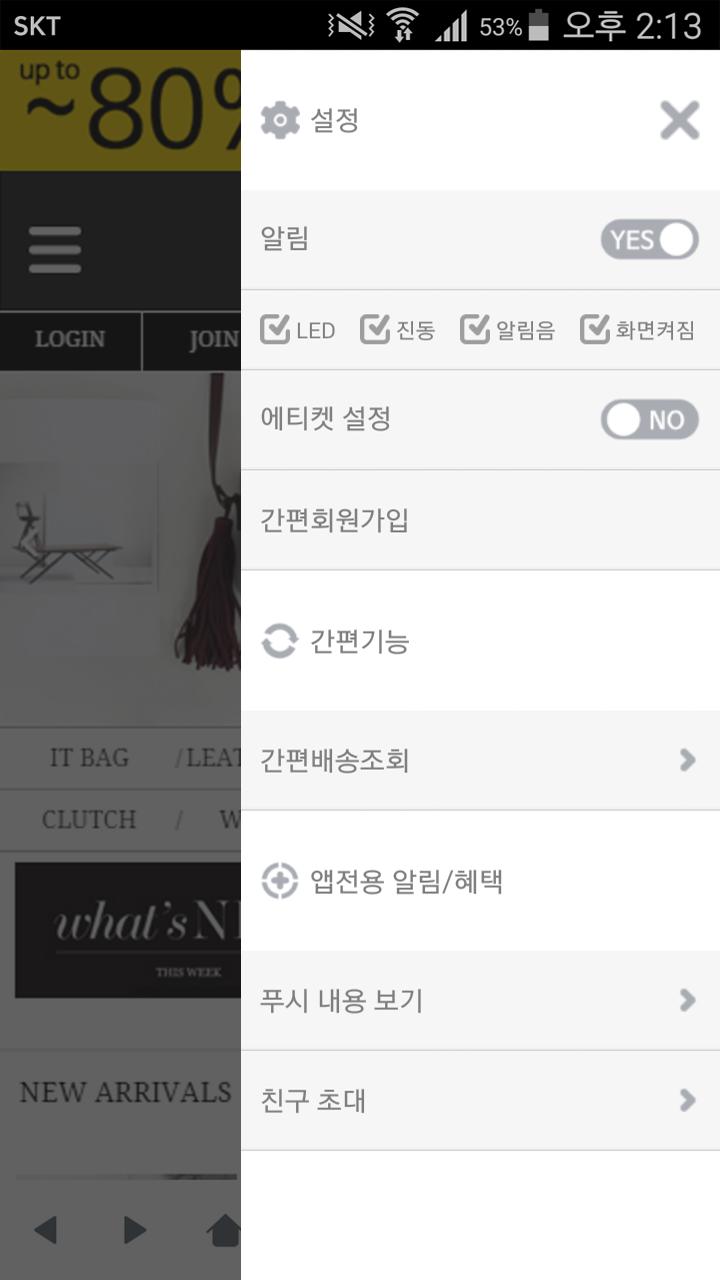Tap the refresh icon beside 간편기능
720x1280 pixels.
pos(280,641)
